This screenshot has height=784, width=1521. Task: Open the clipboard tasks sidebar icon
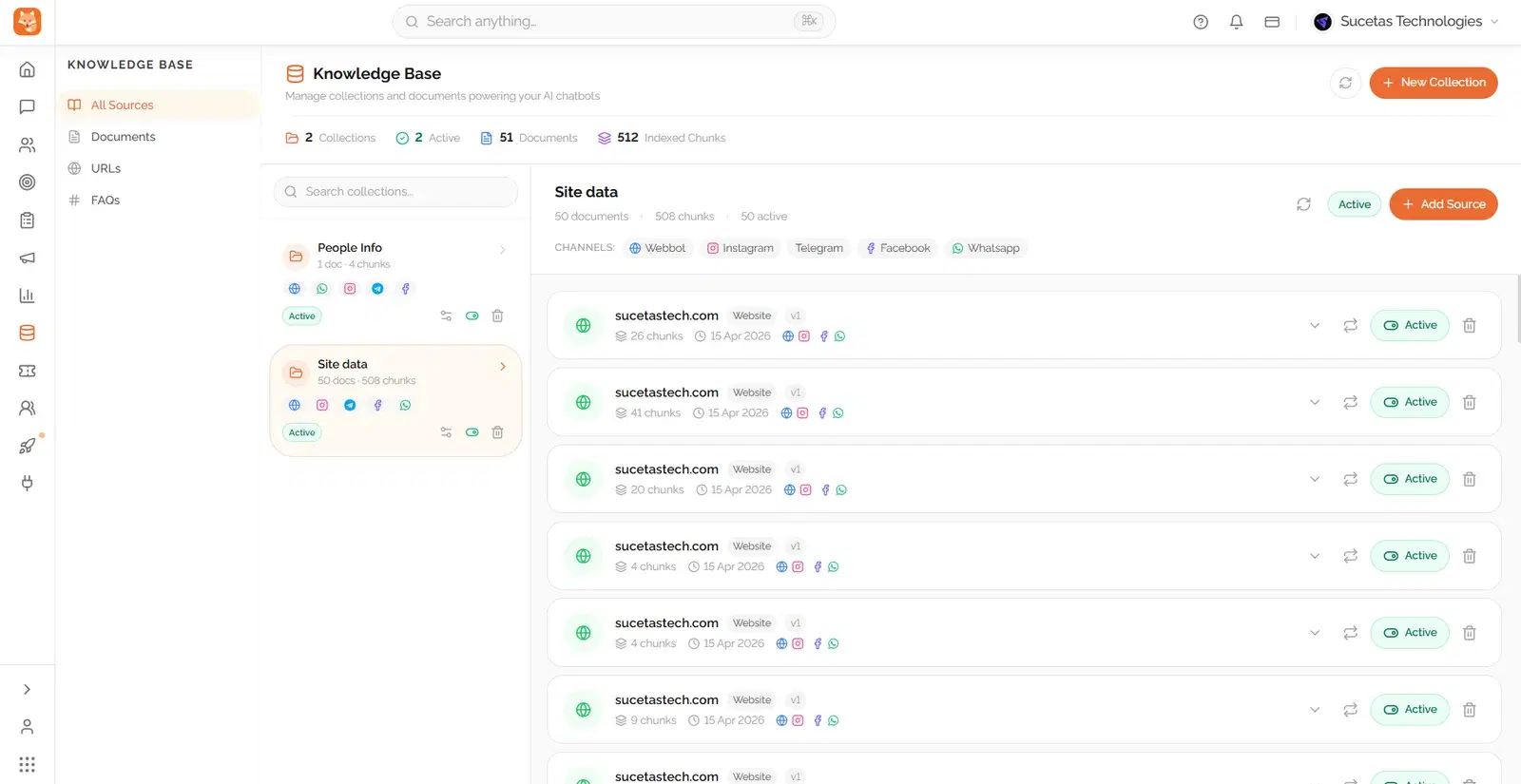pos(28,220)
